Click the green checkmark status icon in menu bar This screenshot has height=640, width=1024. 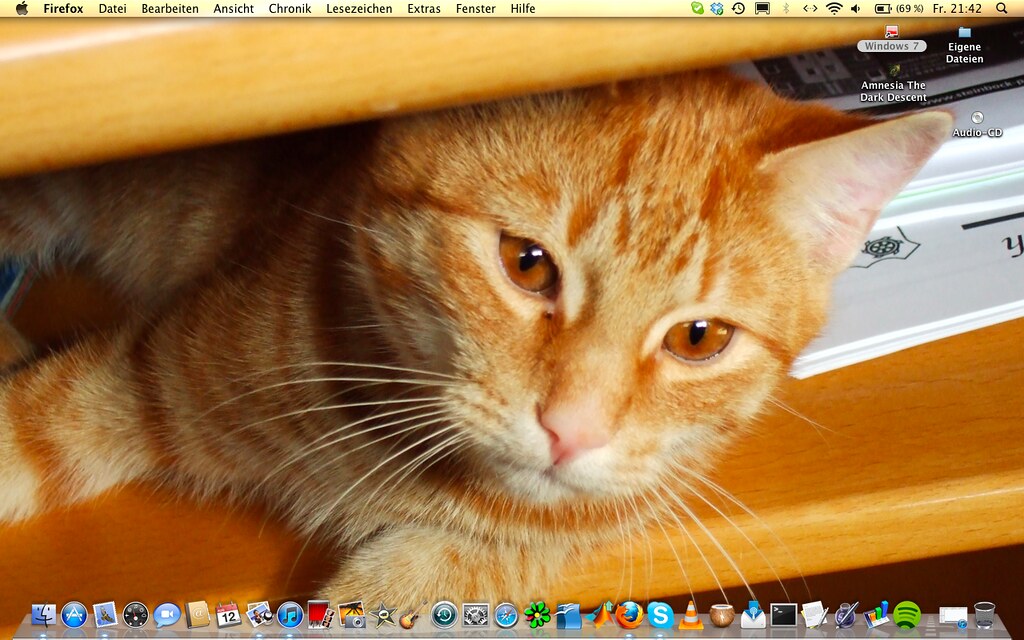697,8
